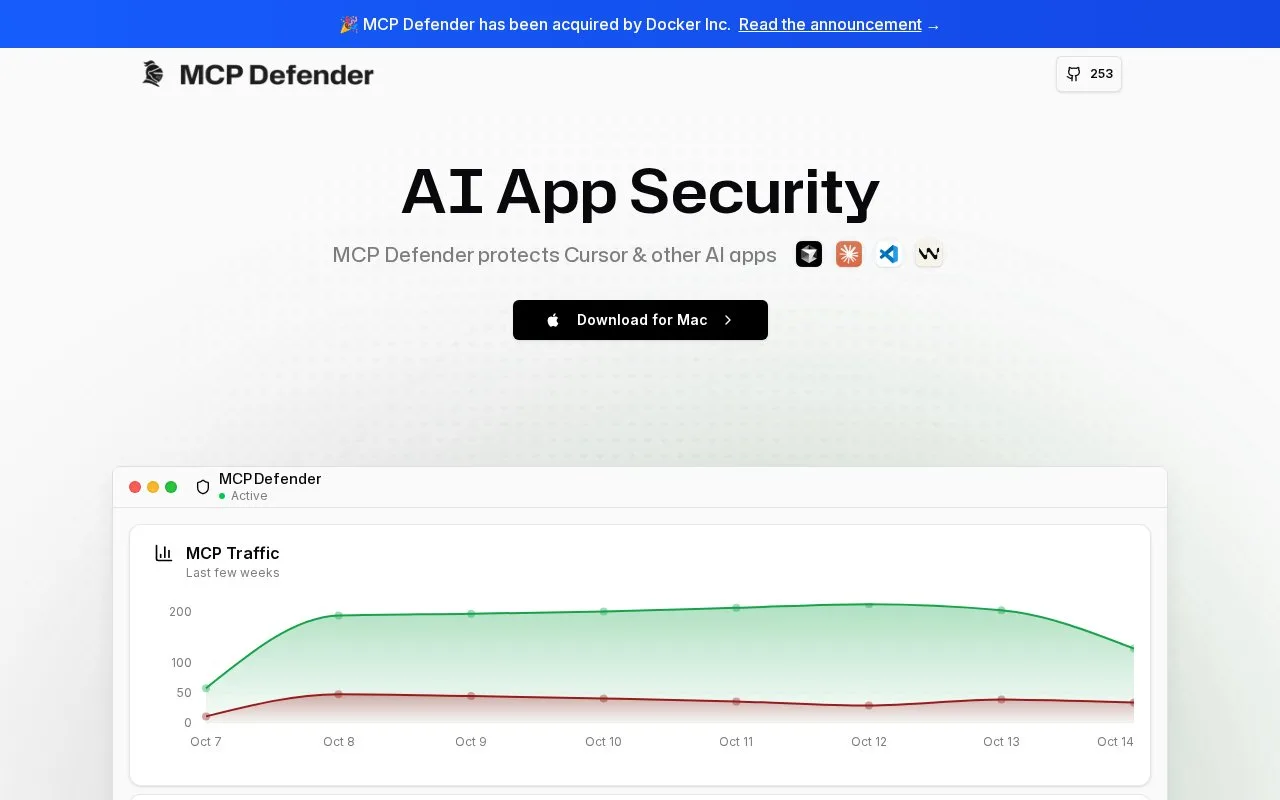Viewport: 1280px width, 800px height.
Task: Click the Visual Studio Code icon
Action: pyautogui.click(x=889, y=254)
